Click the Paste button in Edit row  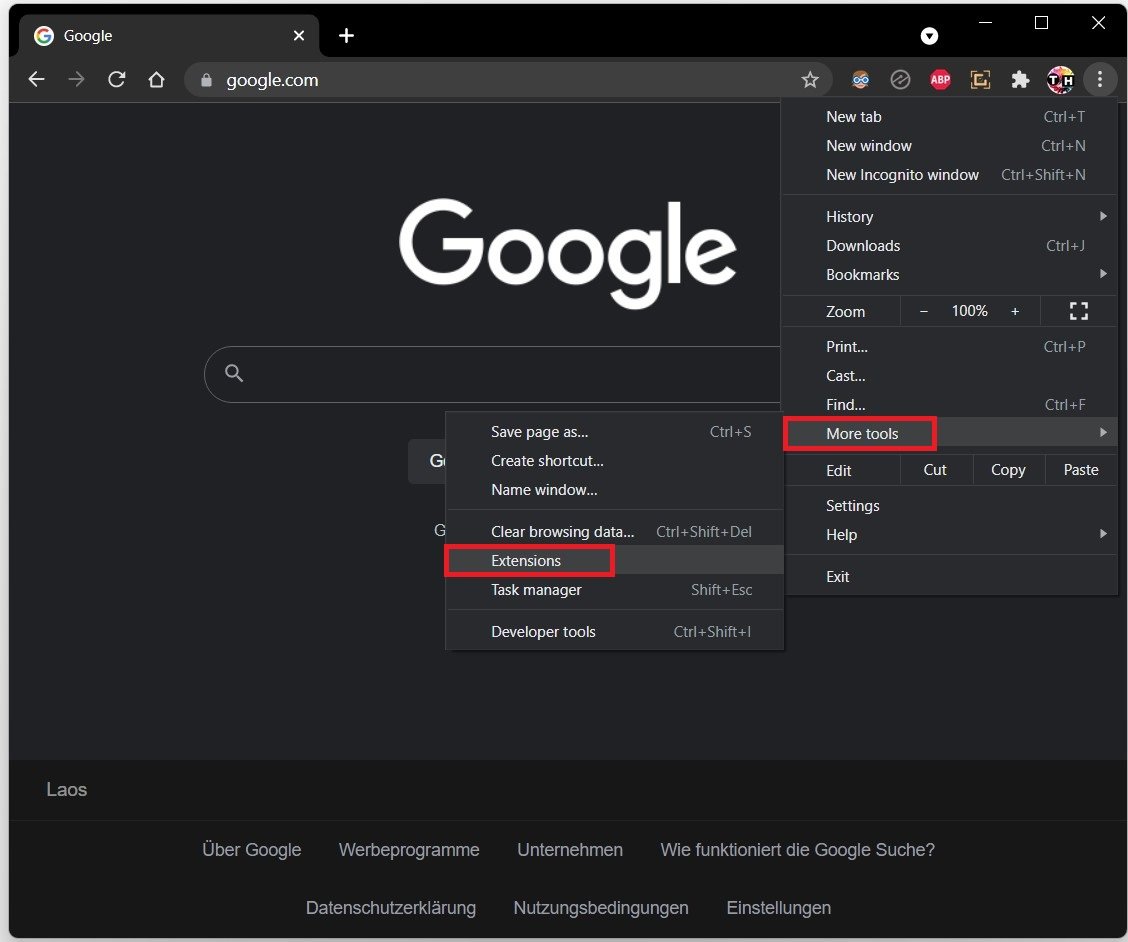(1080, 470)
